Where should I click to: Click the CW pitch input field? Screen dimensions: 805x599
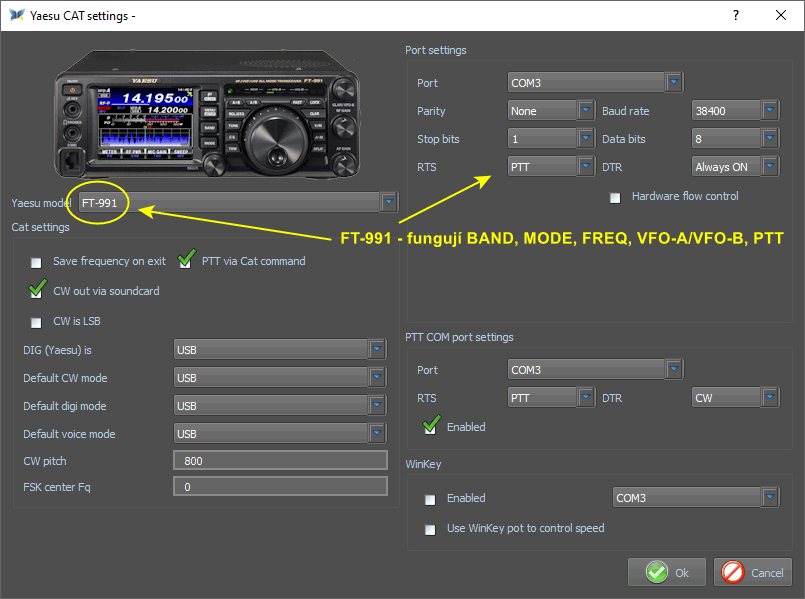[x=280, y=460]
